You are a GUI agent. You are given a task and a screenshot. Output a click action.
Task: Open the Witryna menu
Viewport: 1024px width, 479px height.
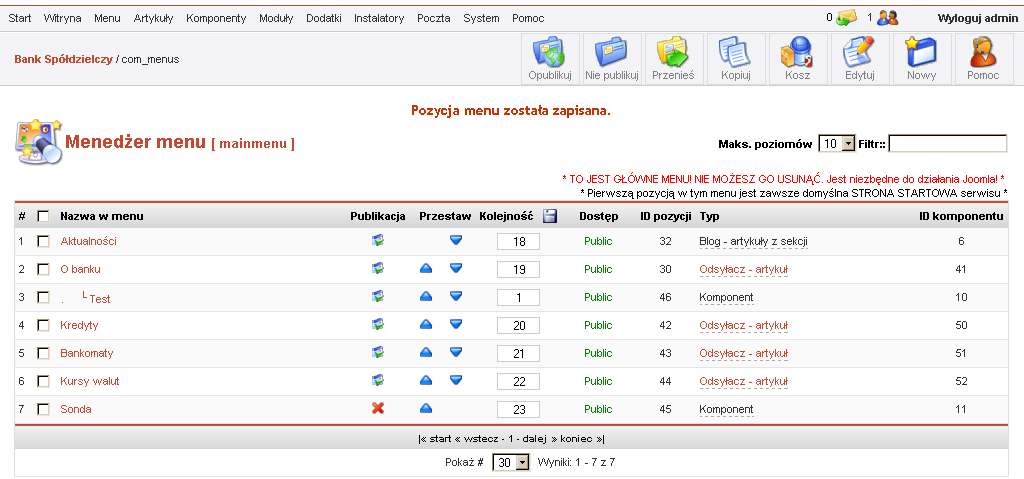(x=63, y=18)
